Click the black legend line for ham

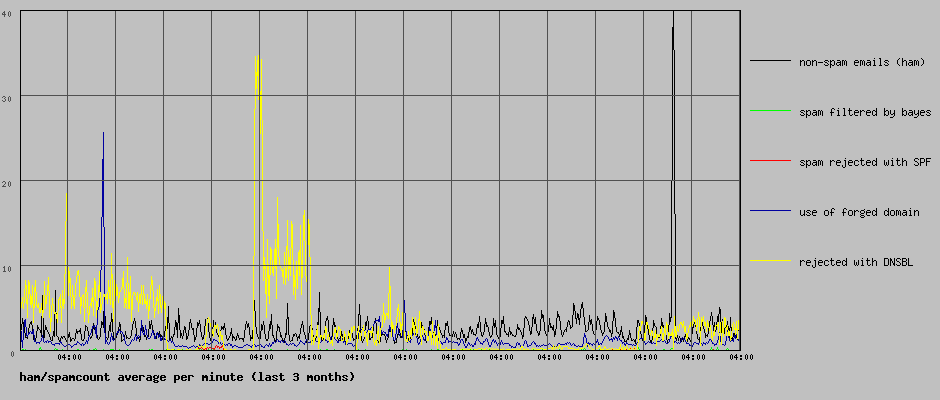(770, 60)
